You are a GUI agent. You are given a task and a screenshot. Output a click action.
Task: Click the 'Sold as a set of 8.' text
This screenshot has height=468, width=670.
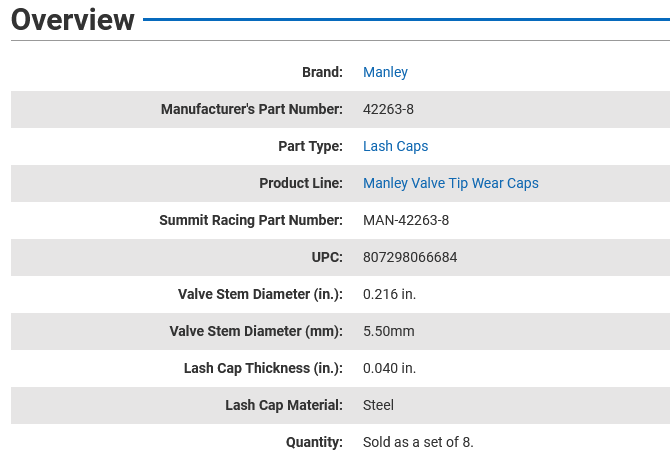(418, 442)
